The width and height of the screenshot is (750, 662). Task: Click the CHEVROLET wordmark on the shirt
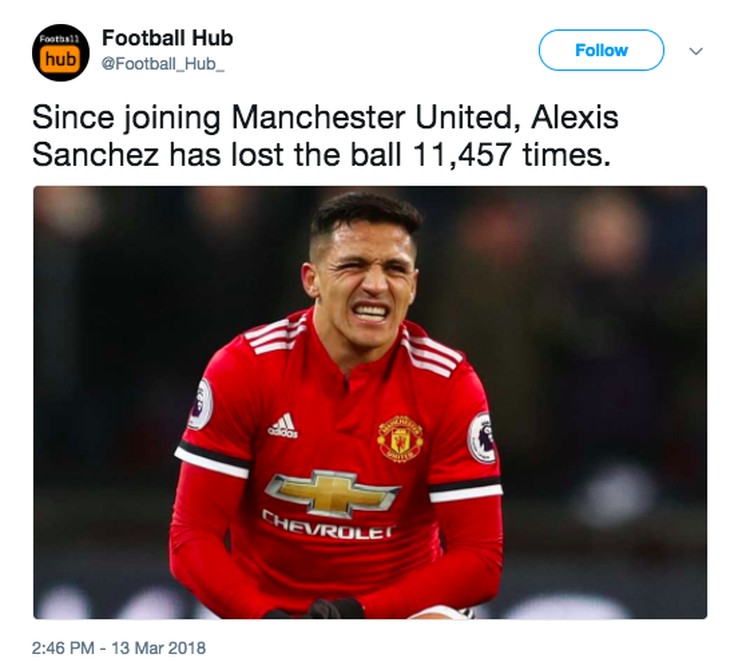click(327, 527)
